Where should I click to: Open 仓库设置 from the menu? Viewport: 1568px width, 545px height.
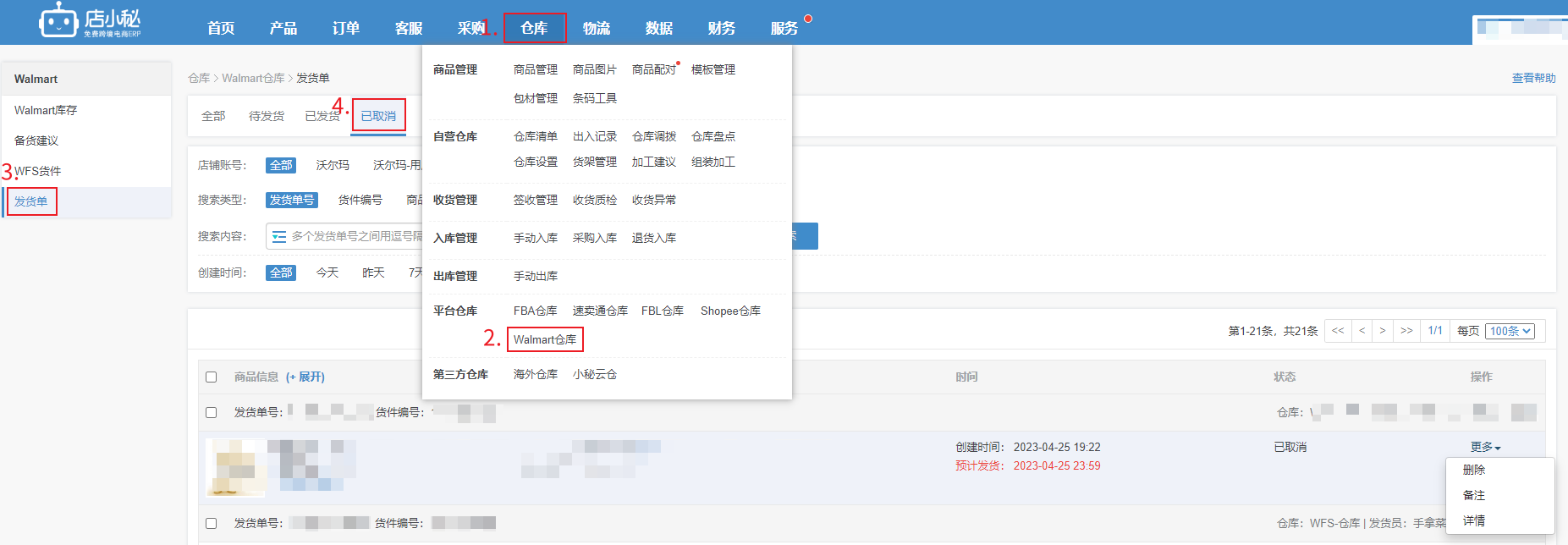click(536, 162)
